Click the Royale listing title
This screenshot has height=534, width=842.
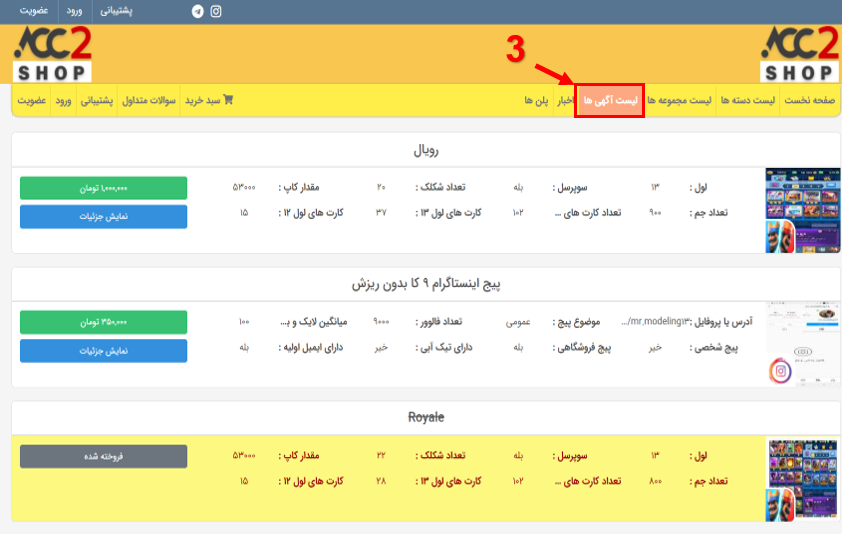coord(426,417)
